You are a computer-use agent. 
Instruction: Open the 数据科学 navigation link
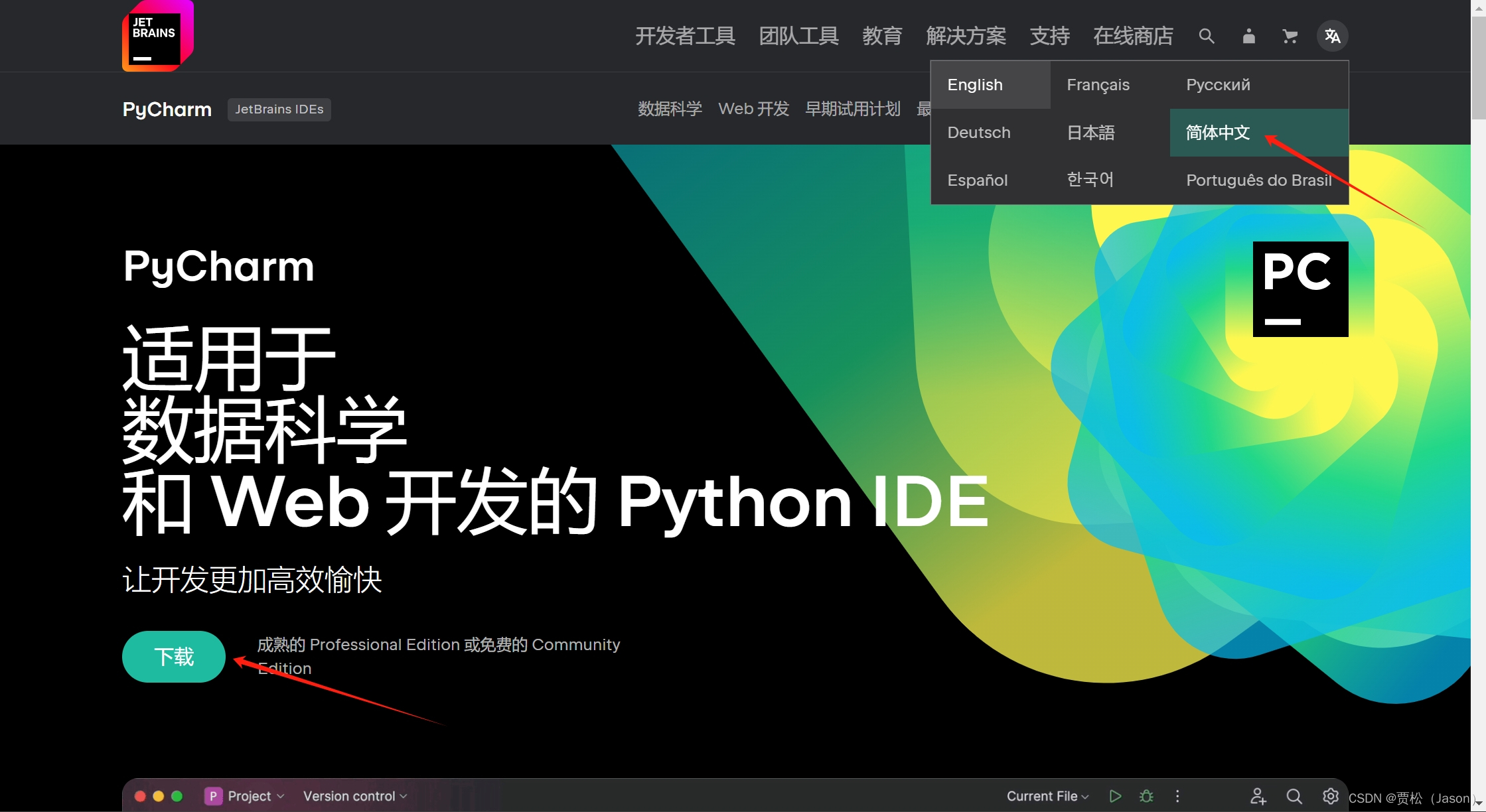pyautogui.click(x=670, y=109)
